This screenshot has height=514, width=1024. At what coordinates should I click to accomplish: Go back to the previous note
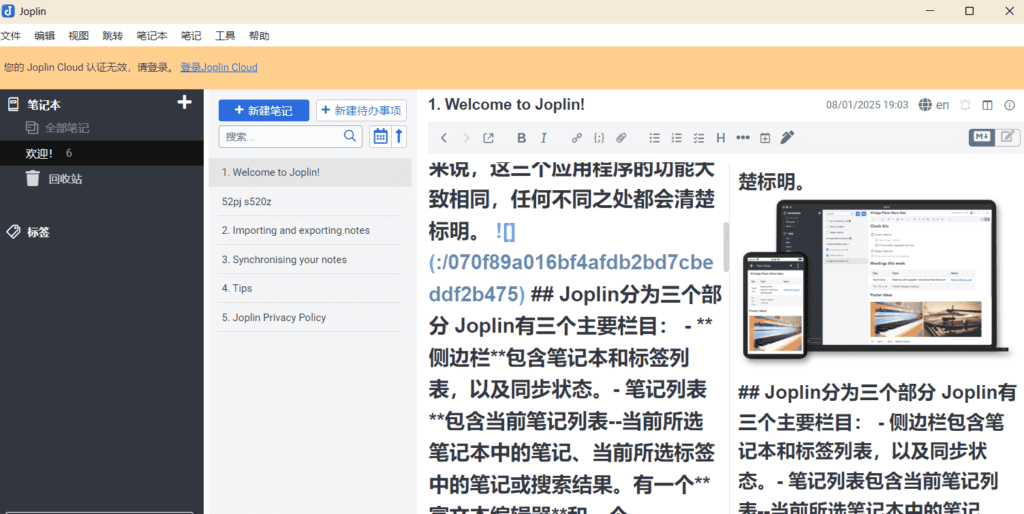pos(444,138)
